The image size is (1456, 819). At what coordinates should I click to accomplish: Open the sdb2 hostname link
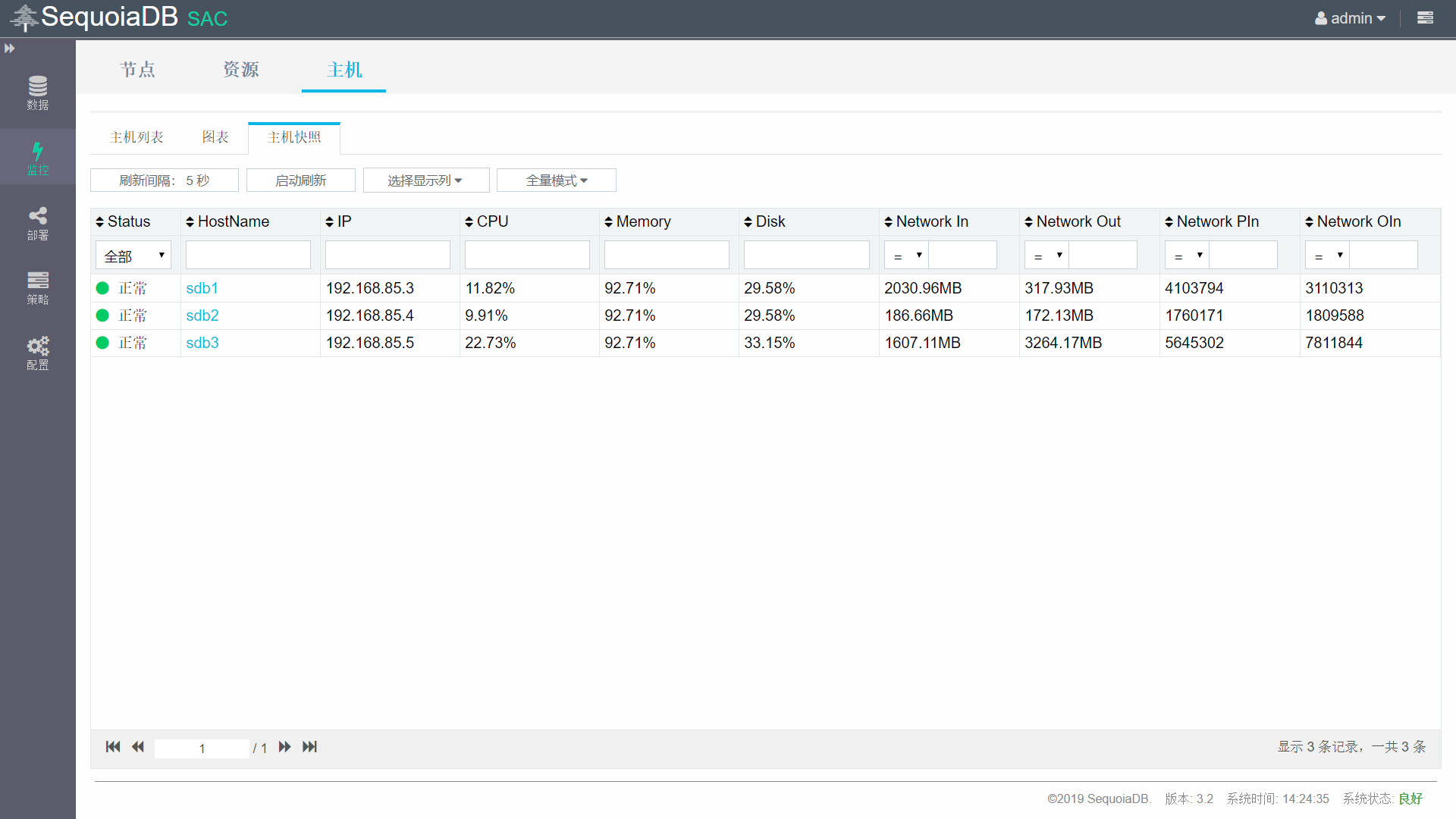202,315
